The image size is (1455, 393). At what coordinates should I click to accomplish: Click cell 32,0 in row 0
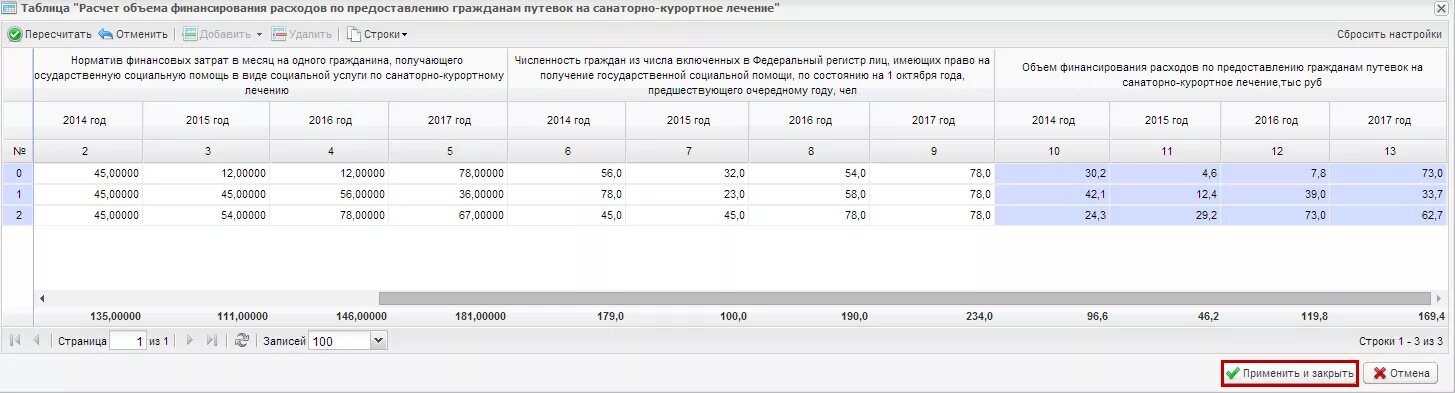coord(688,173)
